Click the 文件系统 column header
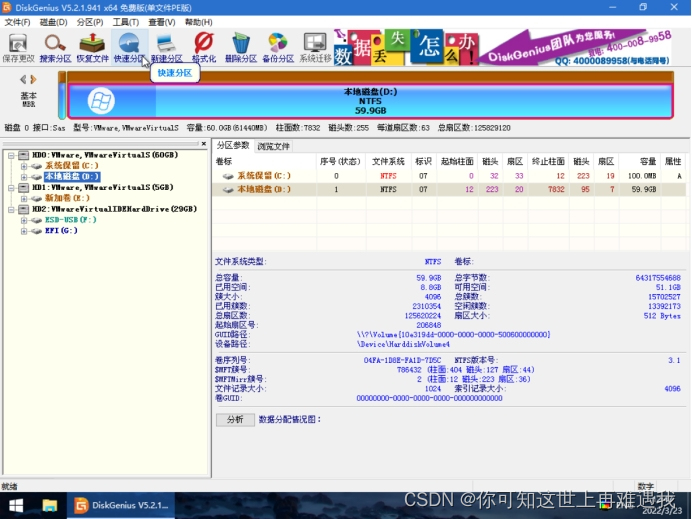 (388, 162)
